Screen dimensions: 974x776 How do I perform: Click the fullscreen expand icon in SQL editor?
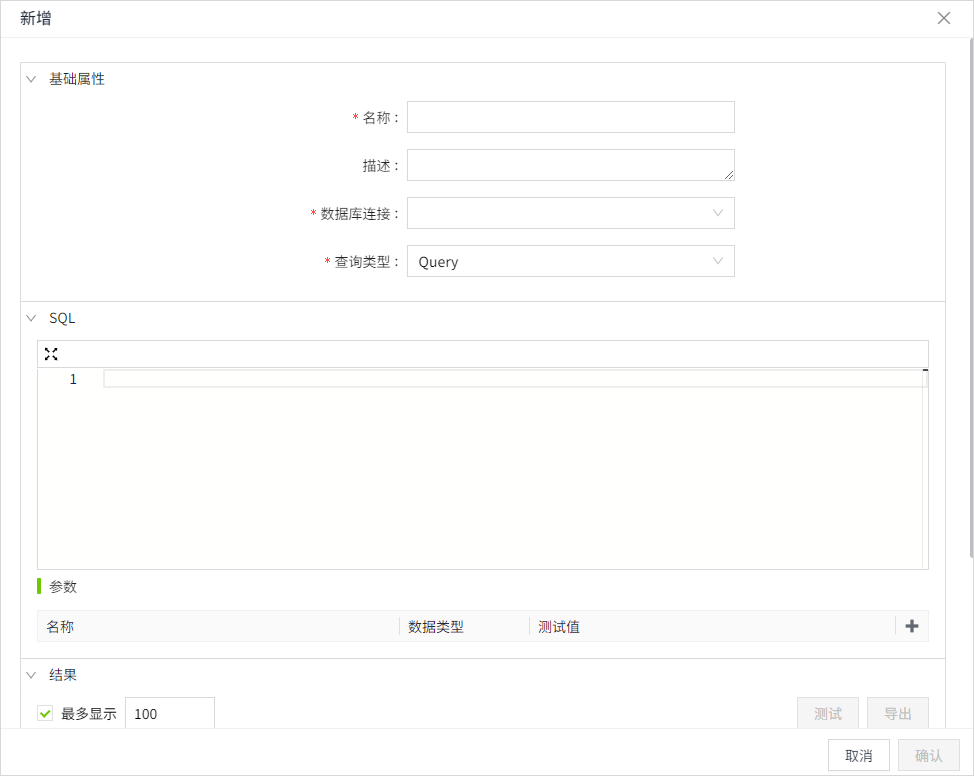point(51,354)
